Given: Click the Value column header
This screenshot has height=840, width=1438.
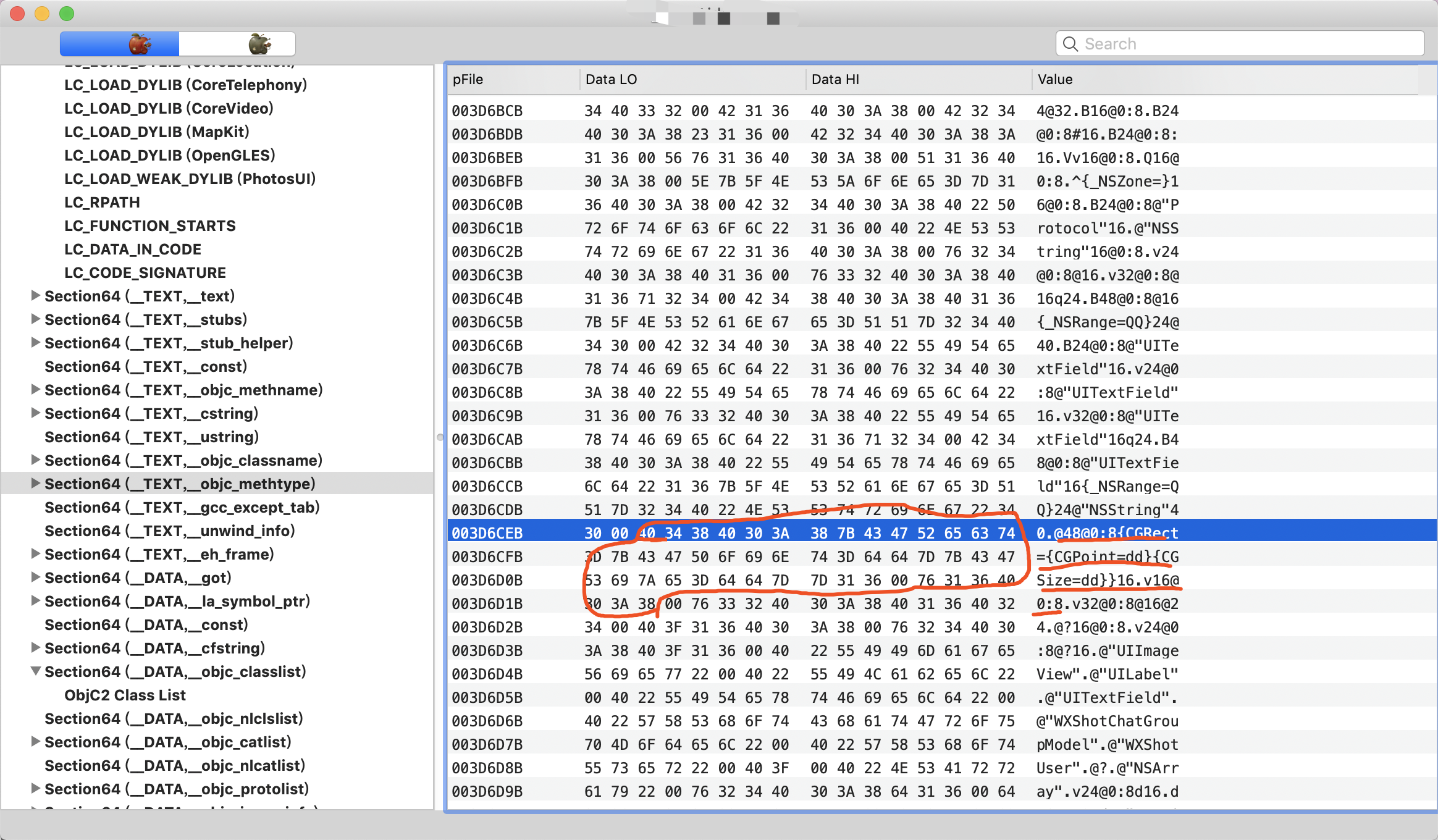Looking at the screenshot, I should coord(1055,79).
